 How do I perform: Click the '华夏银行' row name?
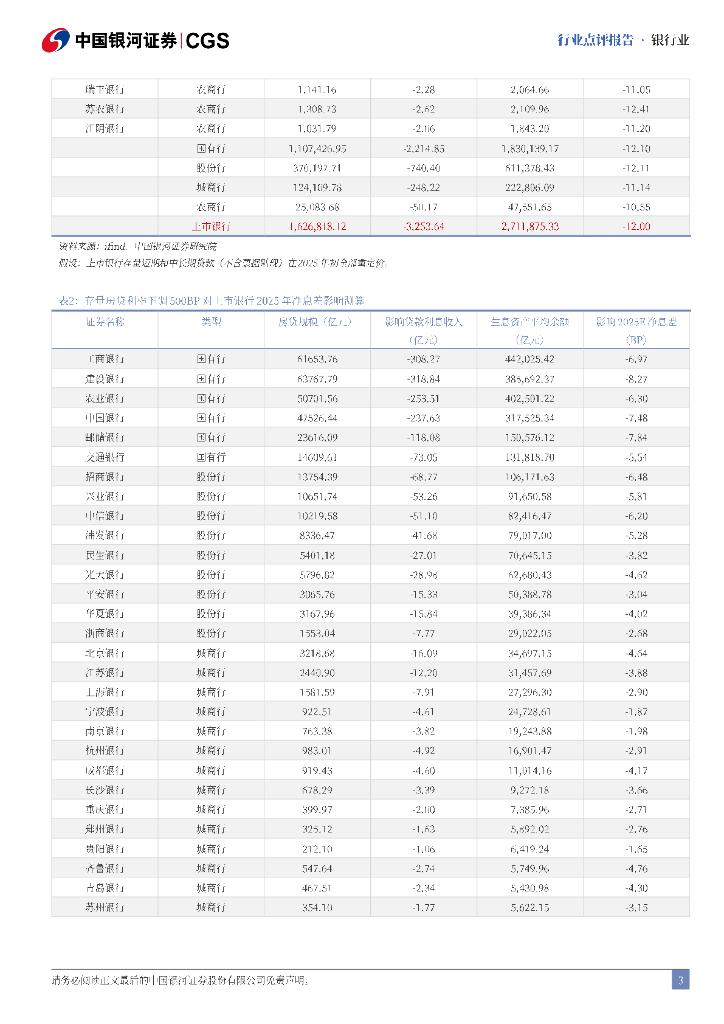tap(104, 614)
